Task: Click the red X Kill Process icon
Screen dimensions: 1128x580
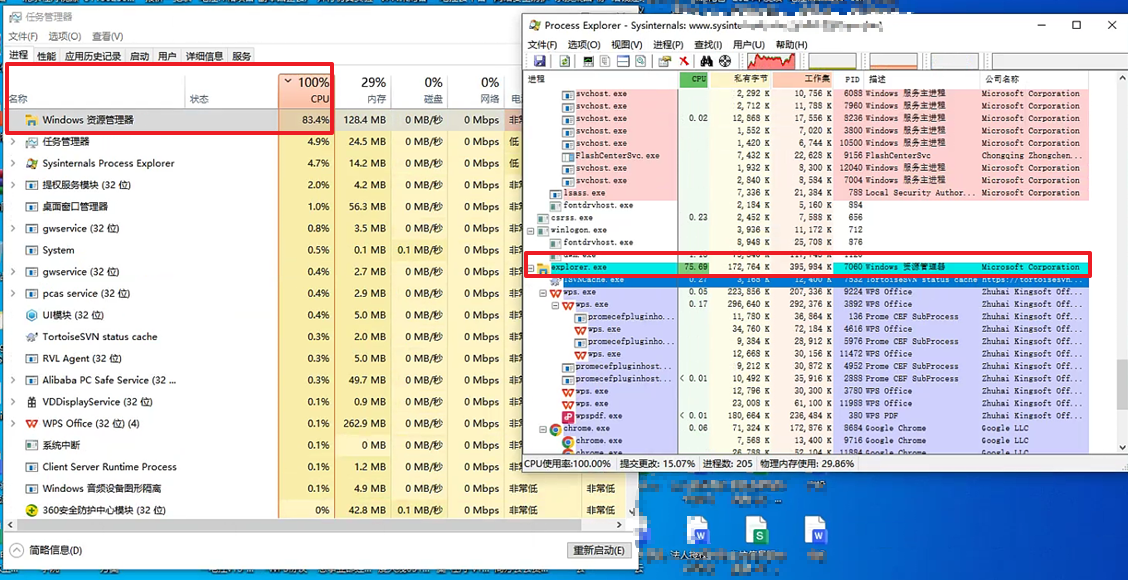Action: (x=683, y=61)
